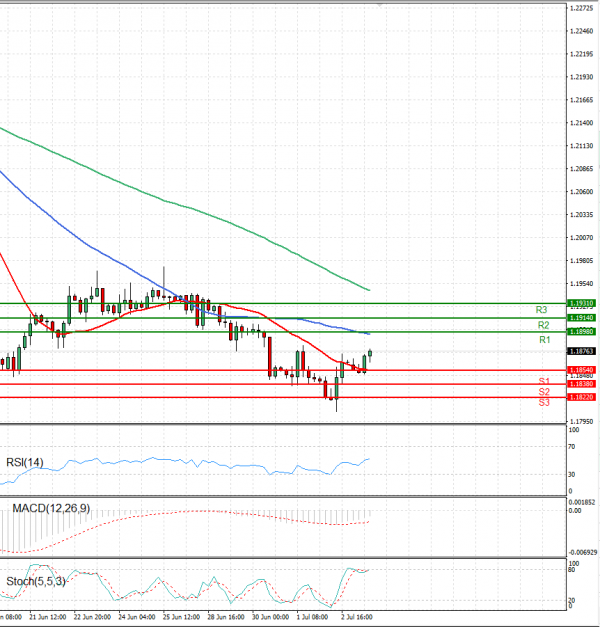
Task: Click the green 1.18980 price tag
Action: 582,331
